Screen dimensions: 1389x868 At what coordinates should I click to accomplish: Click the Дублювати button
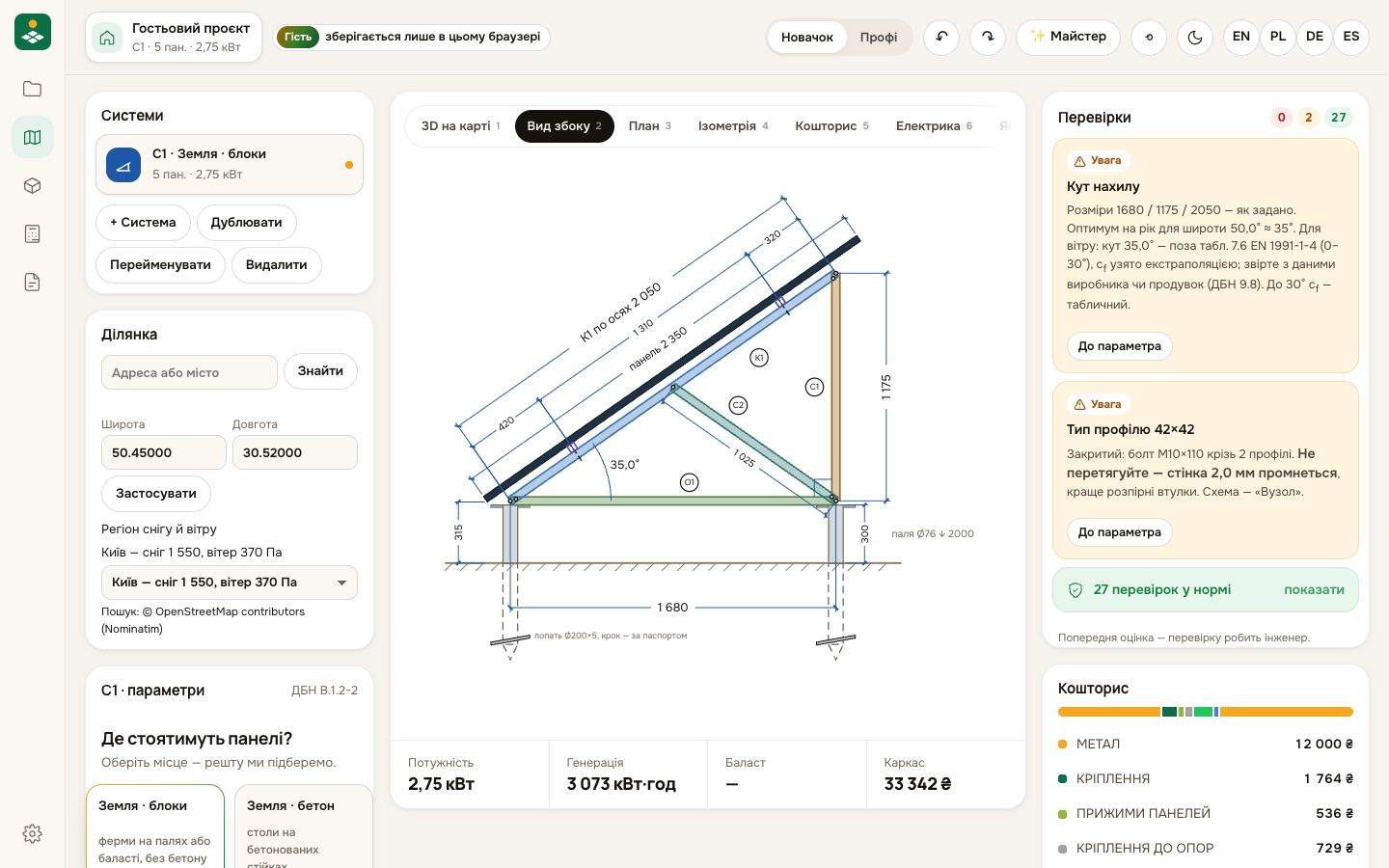click(x=247, y=223)
